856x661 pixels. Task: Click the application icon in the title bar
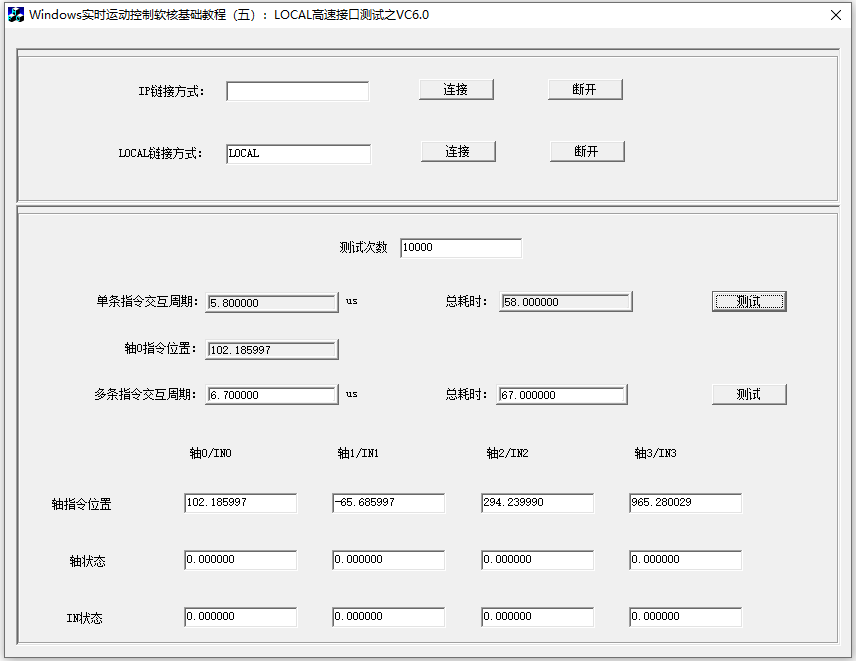coord(16,15)
